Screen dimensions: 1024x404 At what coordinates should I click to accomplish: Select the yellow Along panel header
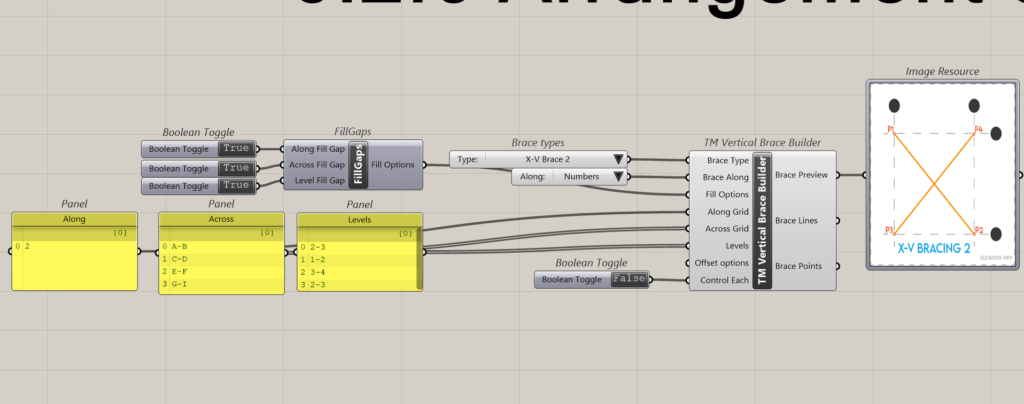pos(74,218)
